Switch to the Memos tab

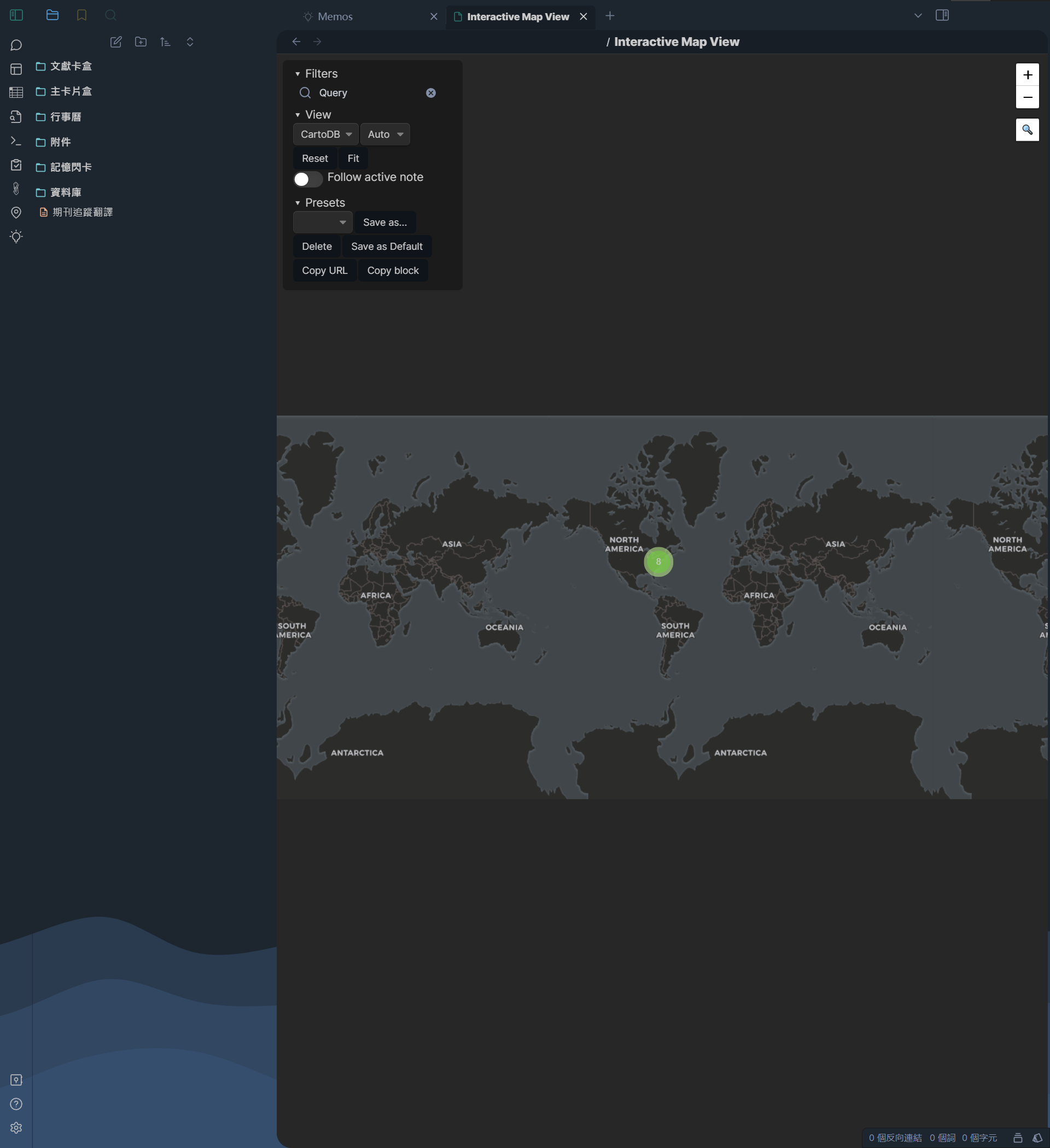pos(335,16)
